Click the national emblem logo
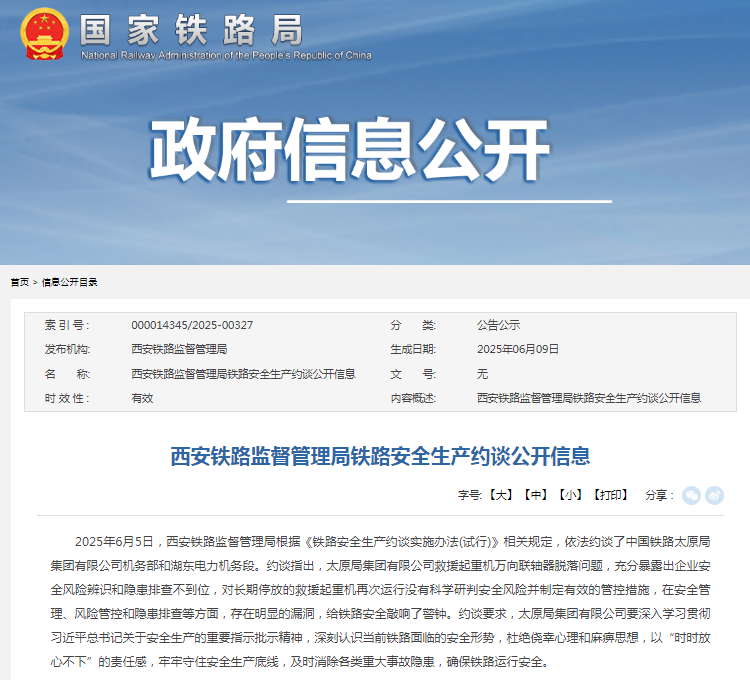This screenshot has height=680, width=750. (x=43, y=33)
